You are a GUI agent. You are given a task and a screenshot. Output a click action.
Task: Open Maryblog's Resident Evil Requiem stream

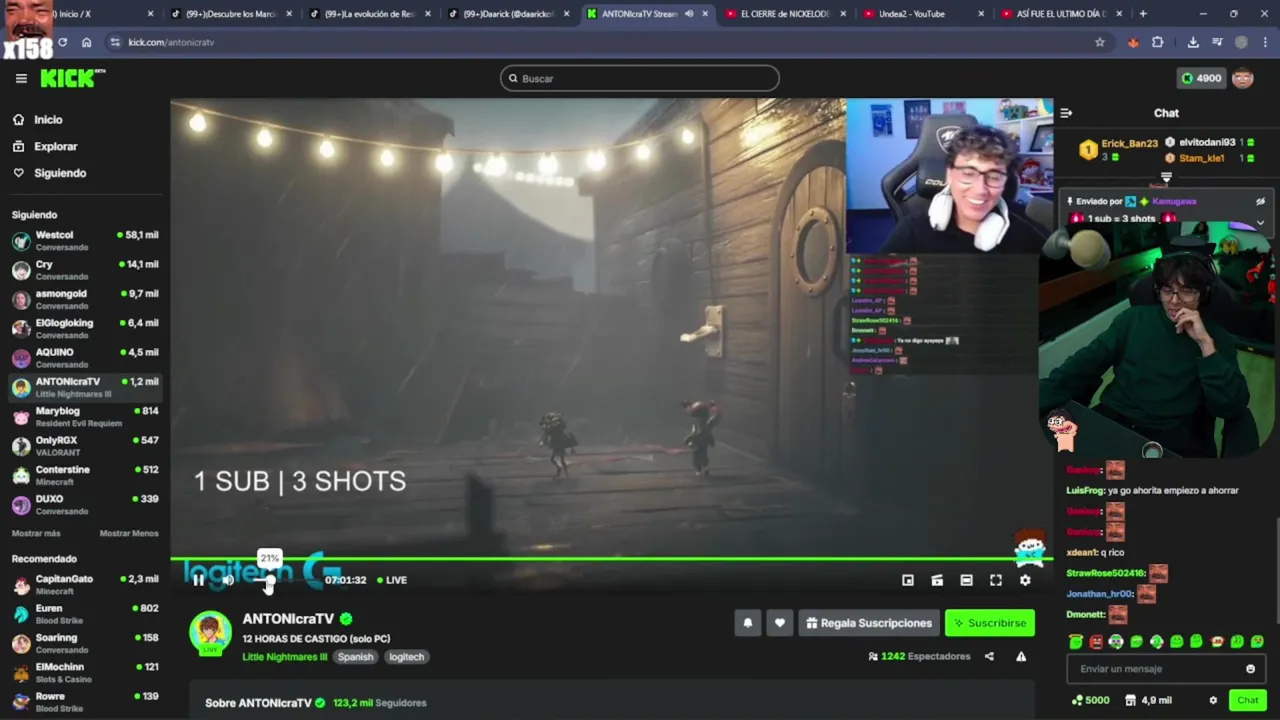tap(85, 417)
